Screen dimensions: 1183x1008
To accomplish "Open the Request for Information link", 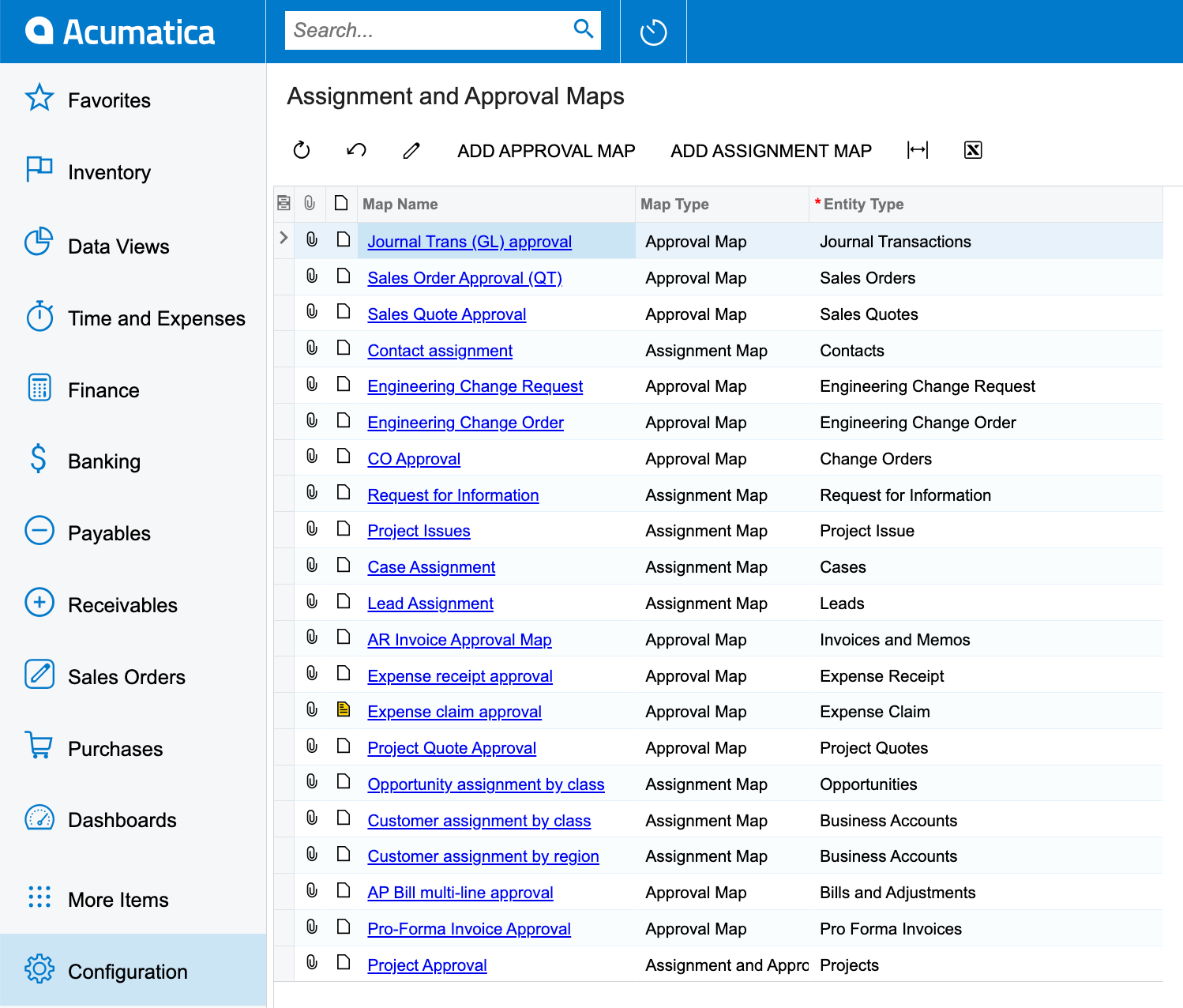I will 453,495.
